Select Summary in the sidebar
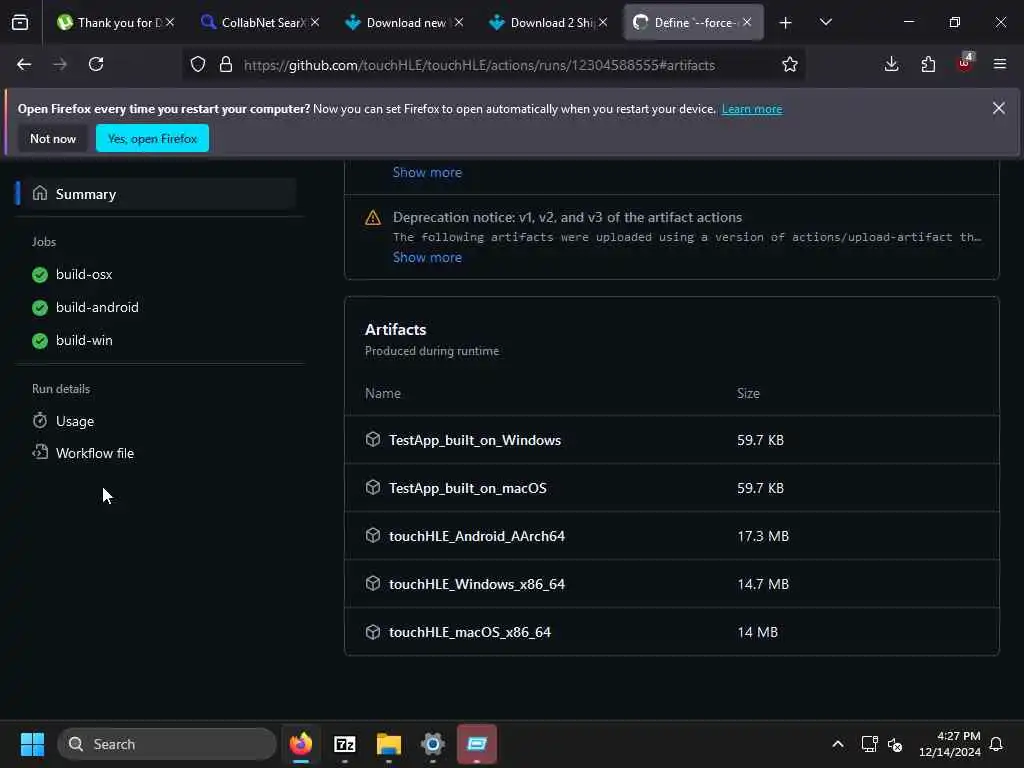The height and width of the screenshot is (768, 1024). click(157, 194)
